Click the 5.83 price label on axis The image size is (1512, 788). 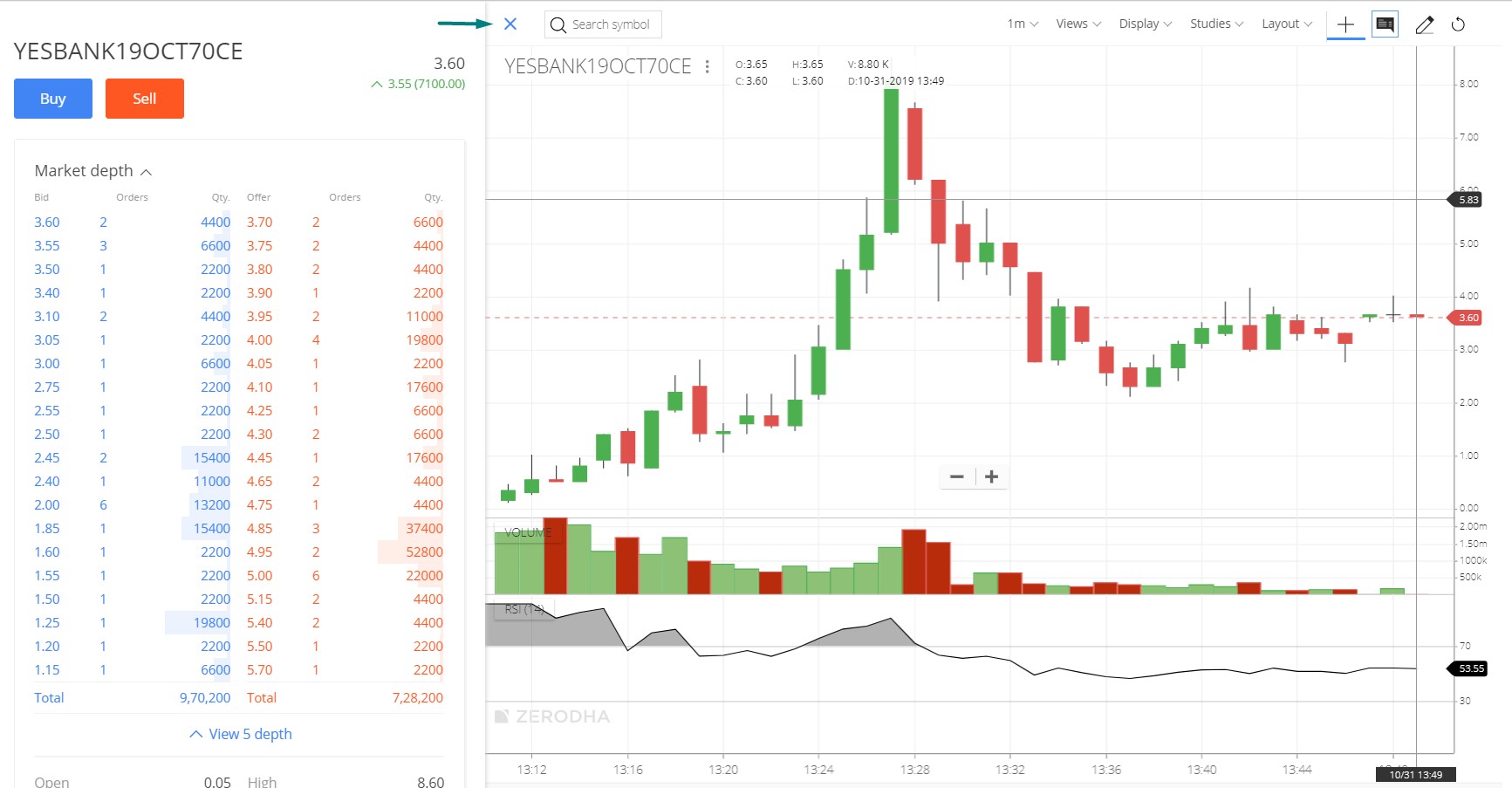(1466, 200)
